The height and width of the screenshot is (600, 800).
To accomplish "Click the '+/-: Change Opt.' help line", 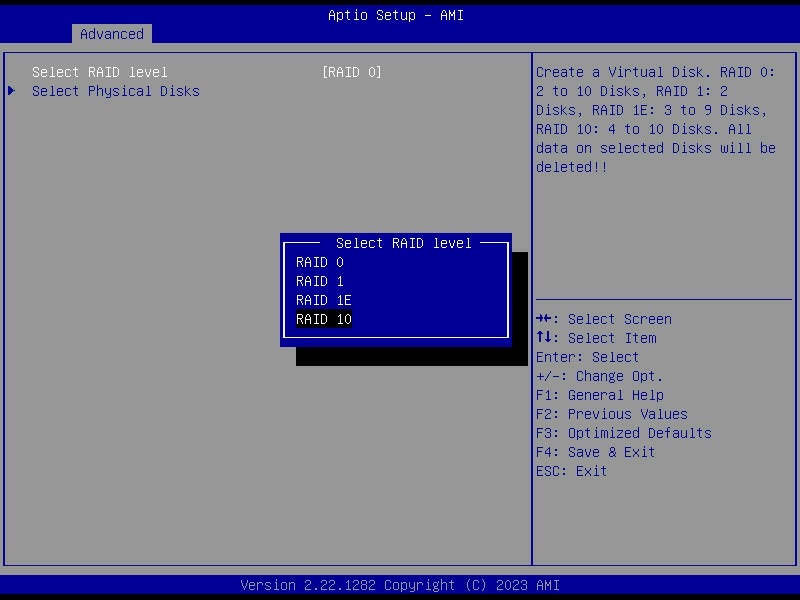I will 599,377.
